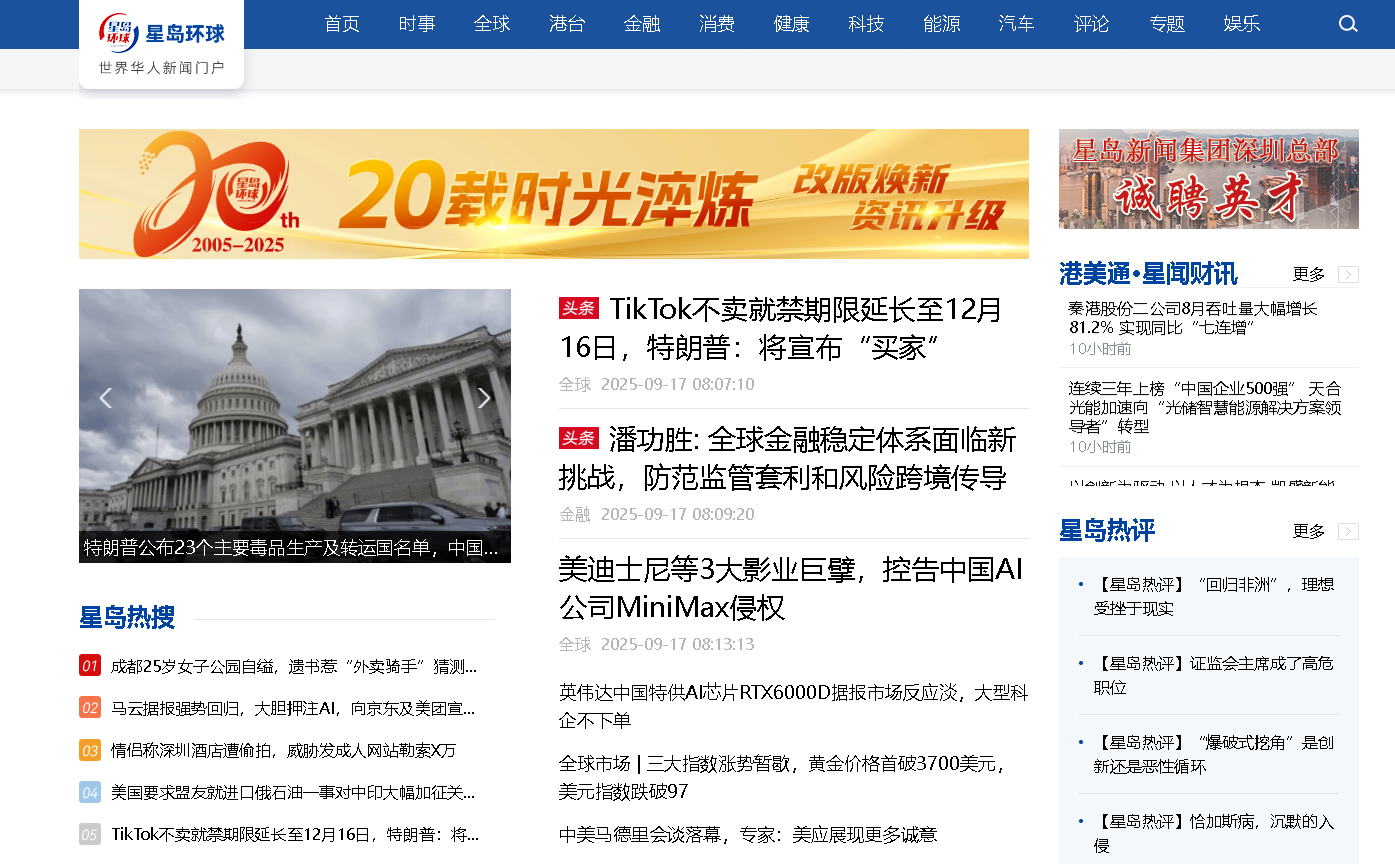
Task: Expand 更多 for 星岛热评 section
Action: [1308, 531]
